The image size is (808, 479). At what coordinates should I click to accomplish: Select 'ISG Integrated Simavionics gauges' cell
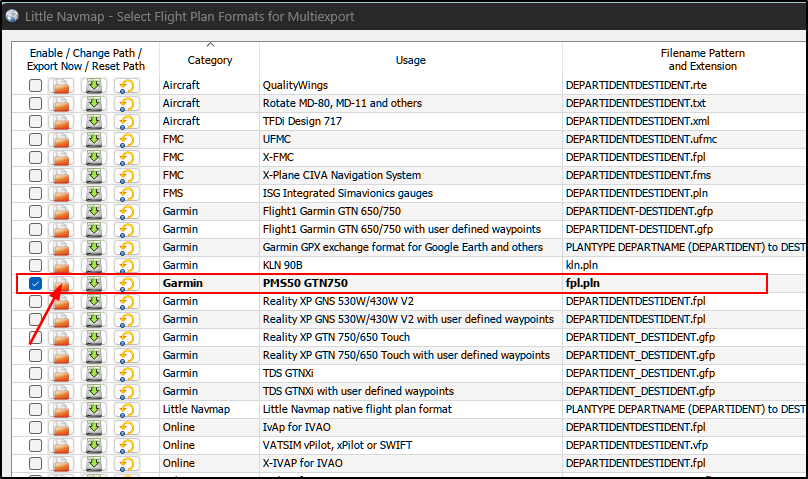click(x=411, y=194)
